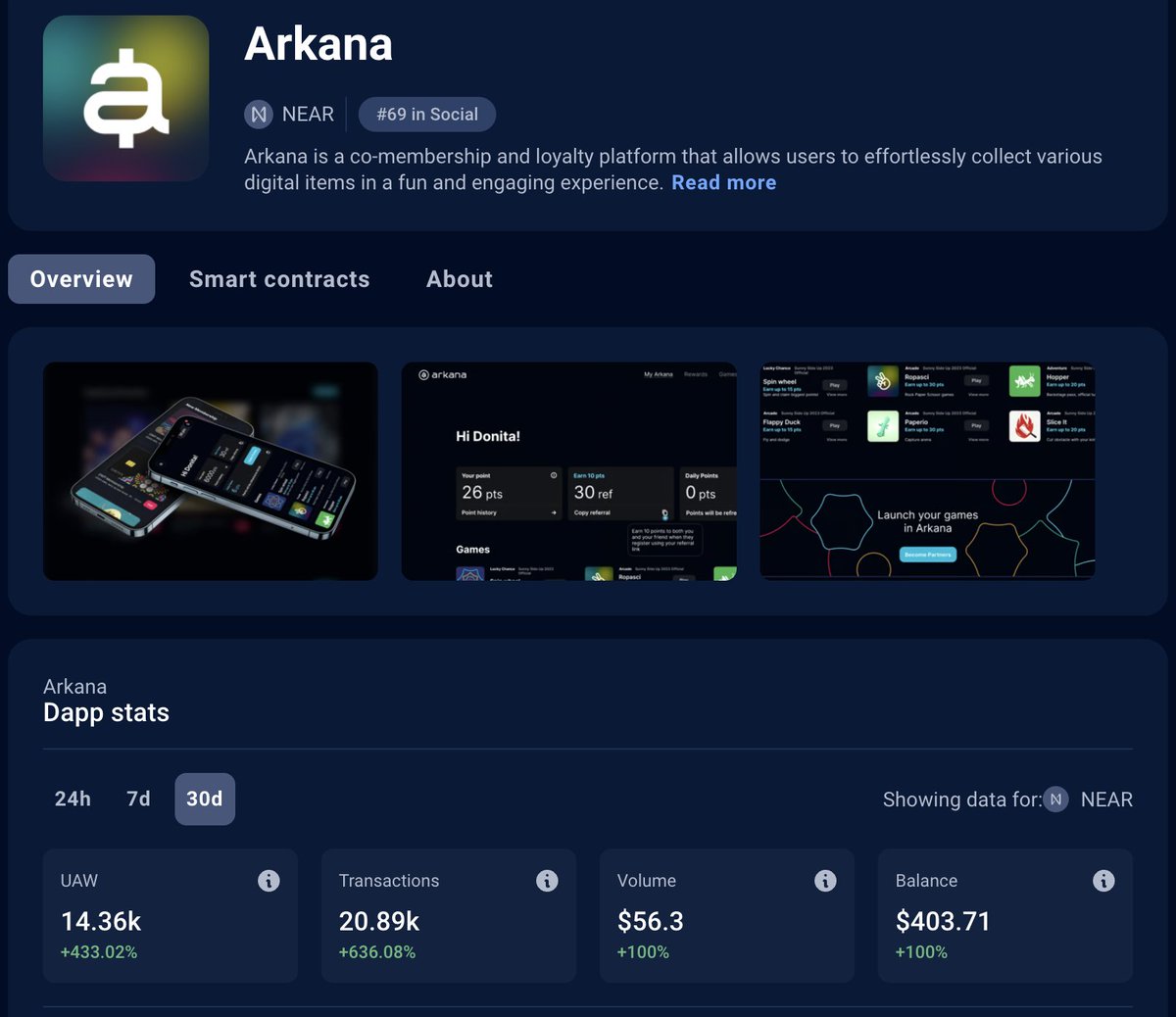Switch to the Smart contracts tab
The image size is (1176, 1017).
[279, 279]
